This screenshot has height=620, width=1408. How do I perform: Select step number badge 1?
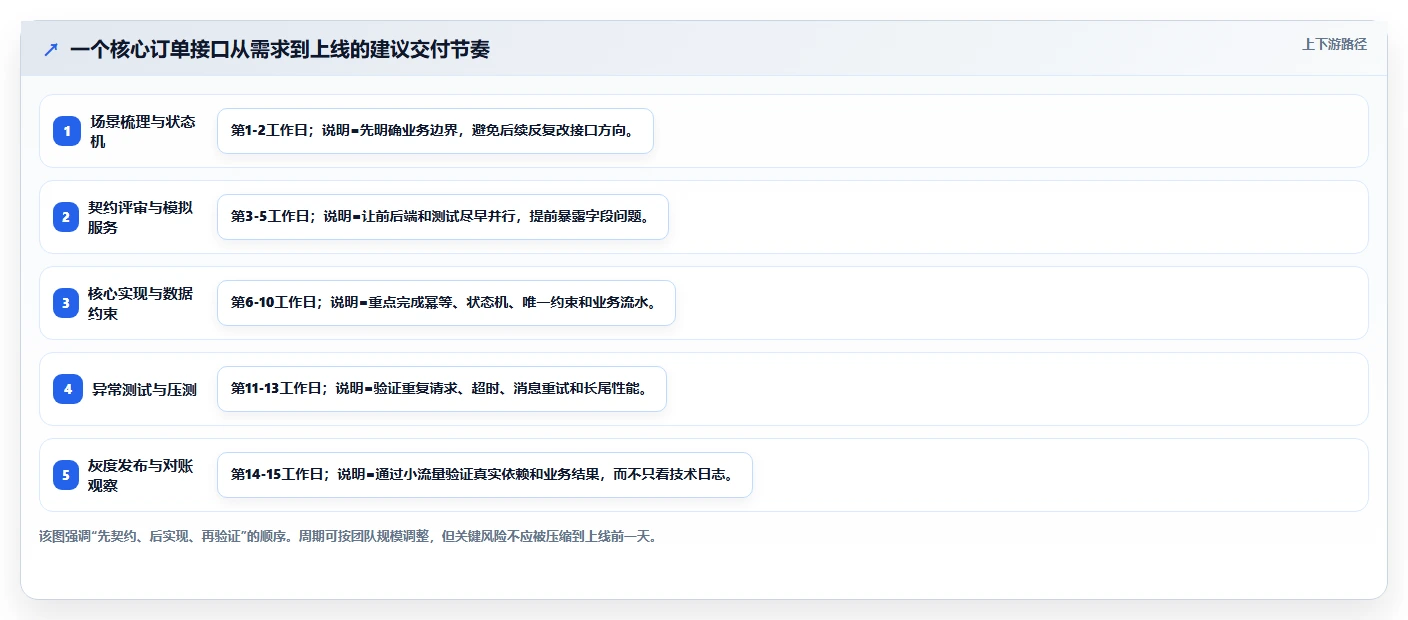point(67,131)
